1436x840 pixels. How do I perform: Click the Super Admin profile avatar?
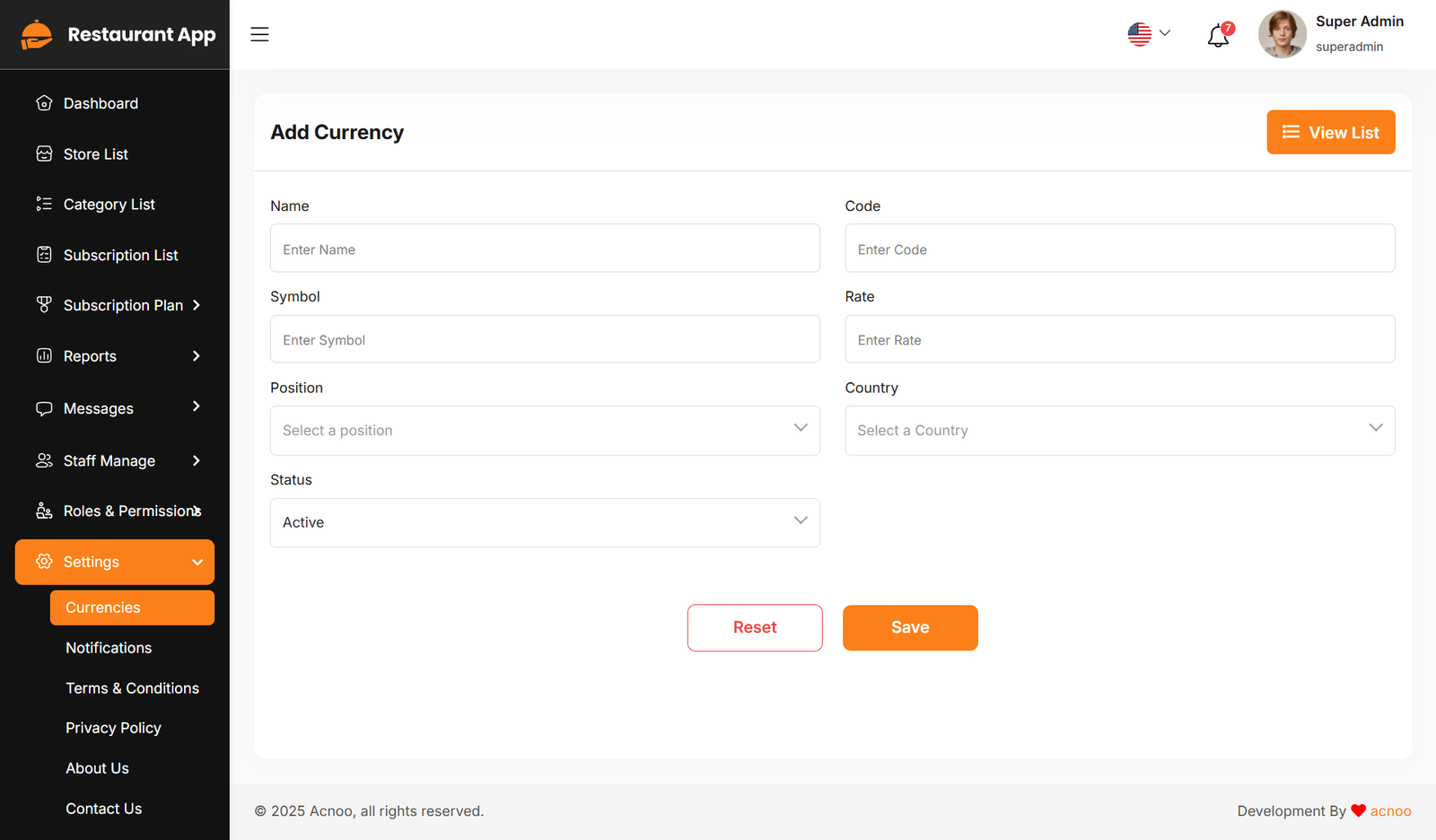pos(1282,34)
